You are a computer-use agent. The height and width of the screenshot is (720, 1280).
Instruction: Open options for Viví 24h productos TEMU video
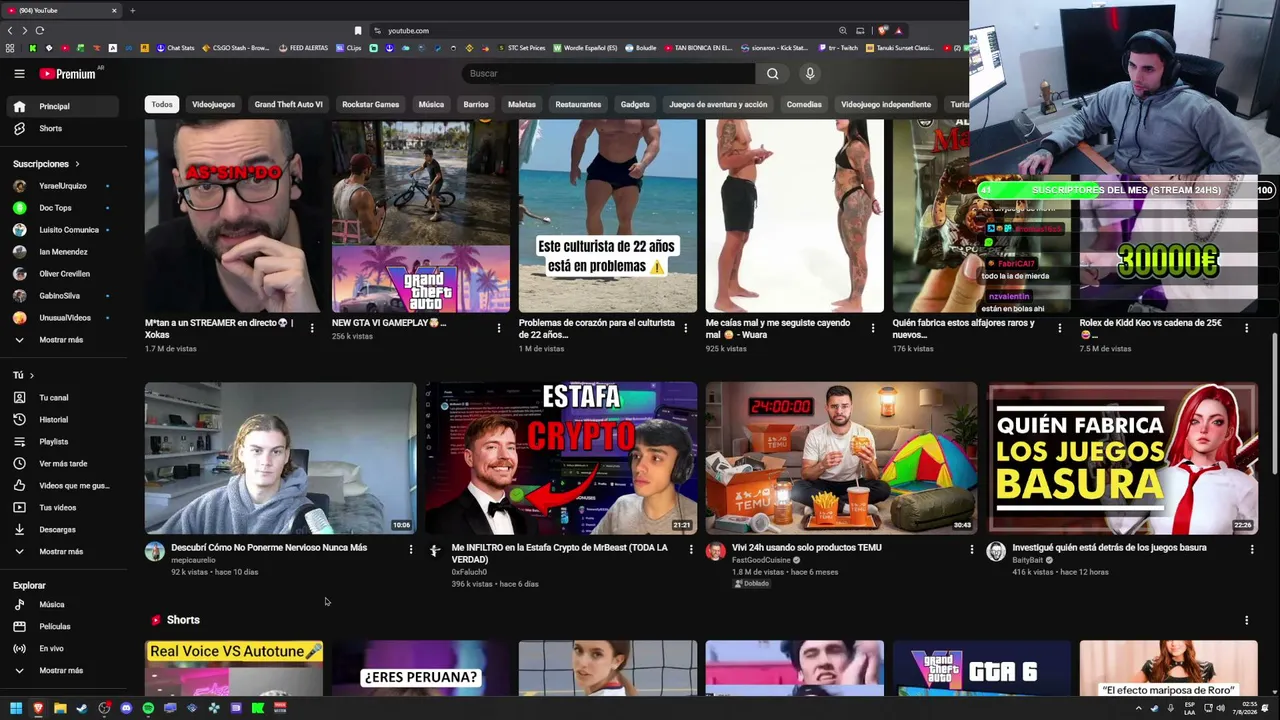[971, 549]
